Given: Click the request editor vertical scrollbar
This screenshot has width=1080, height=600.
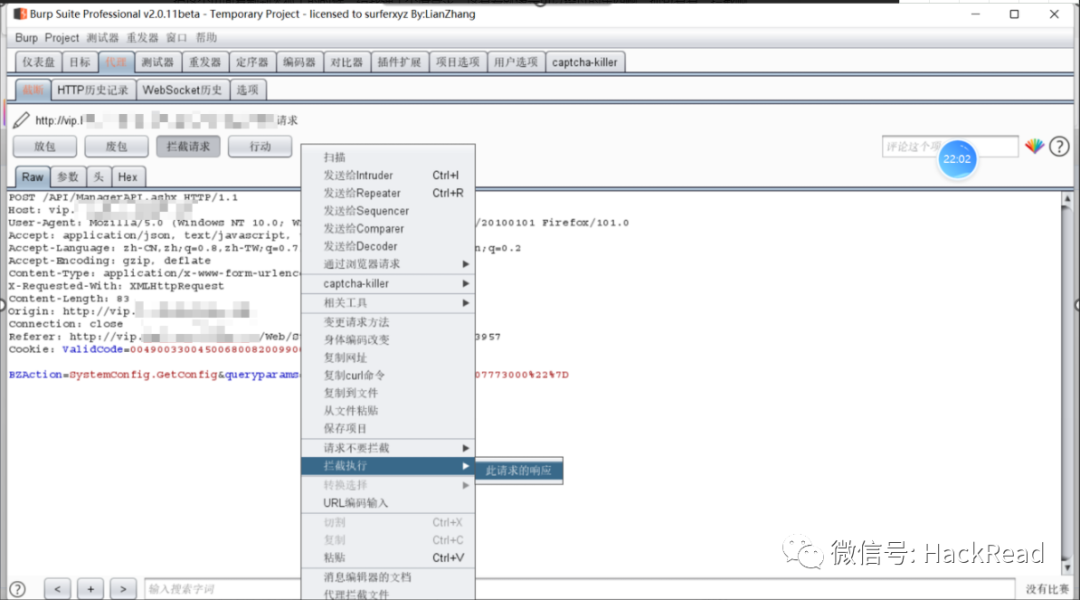Looking at the screenshot, I should 1067,383.
